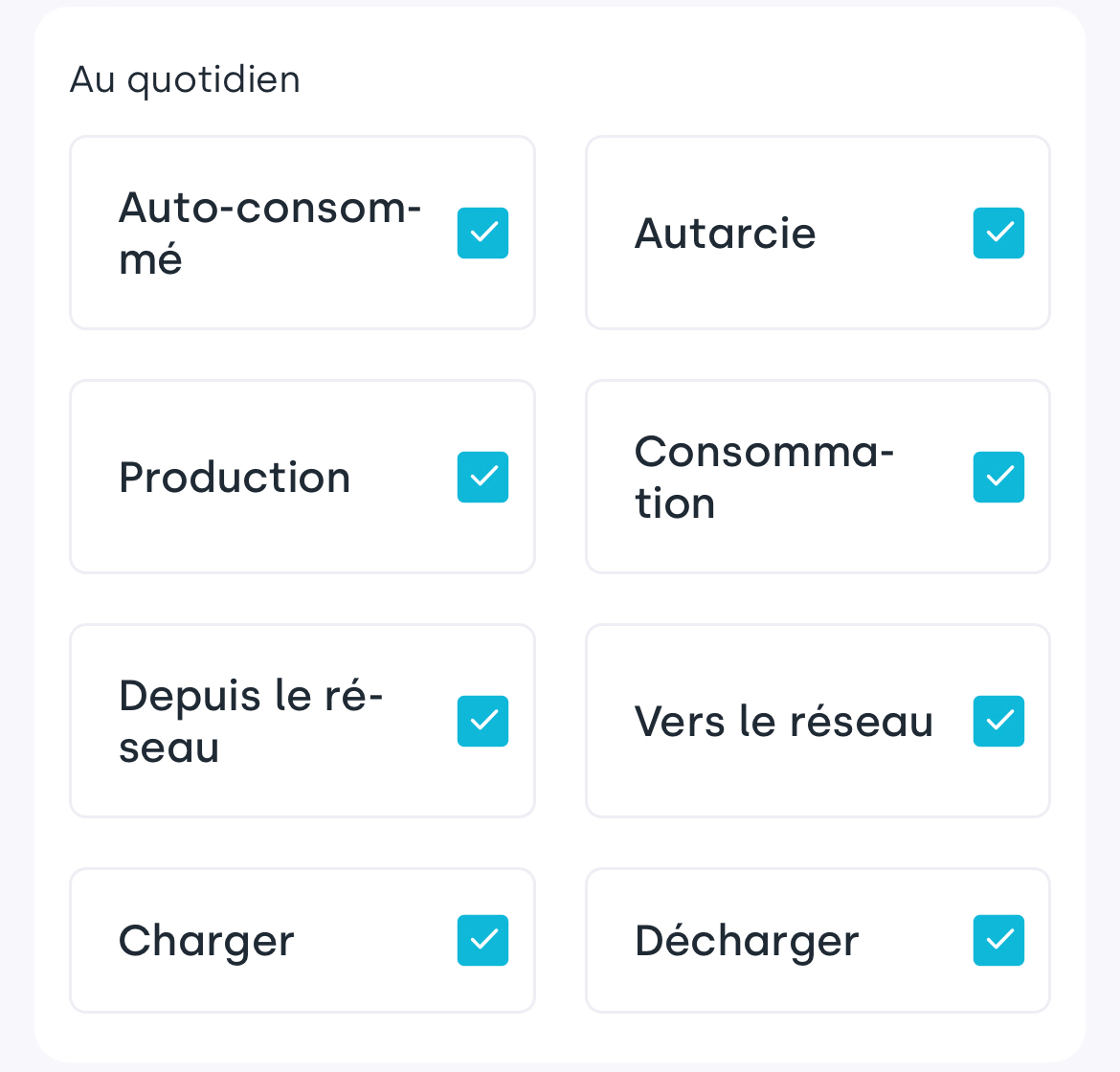The image size is (1120, 1072).
Task: Click the Charger label text
Action: 206,941
